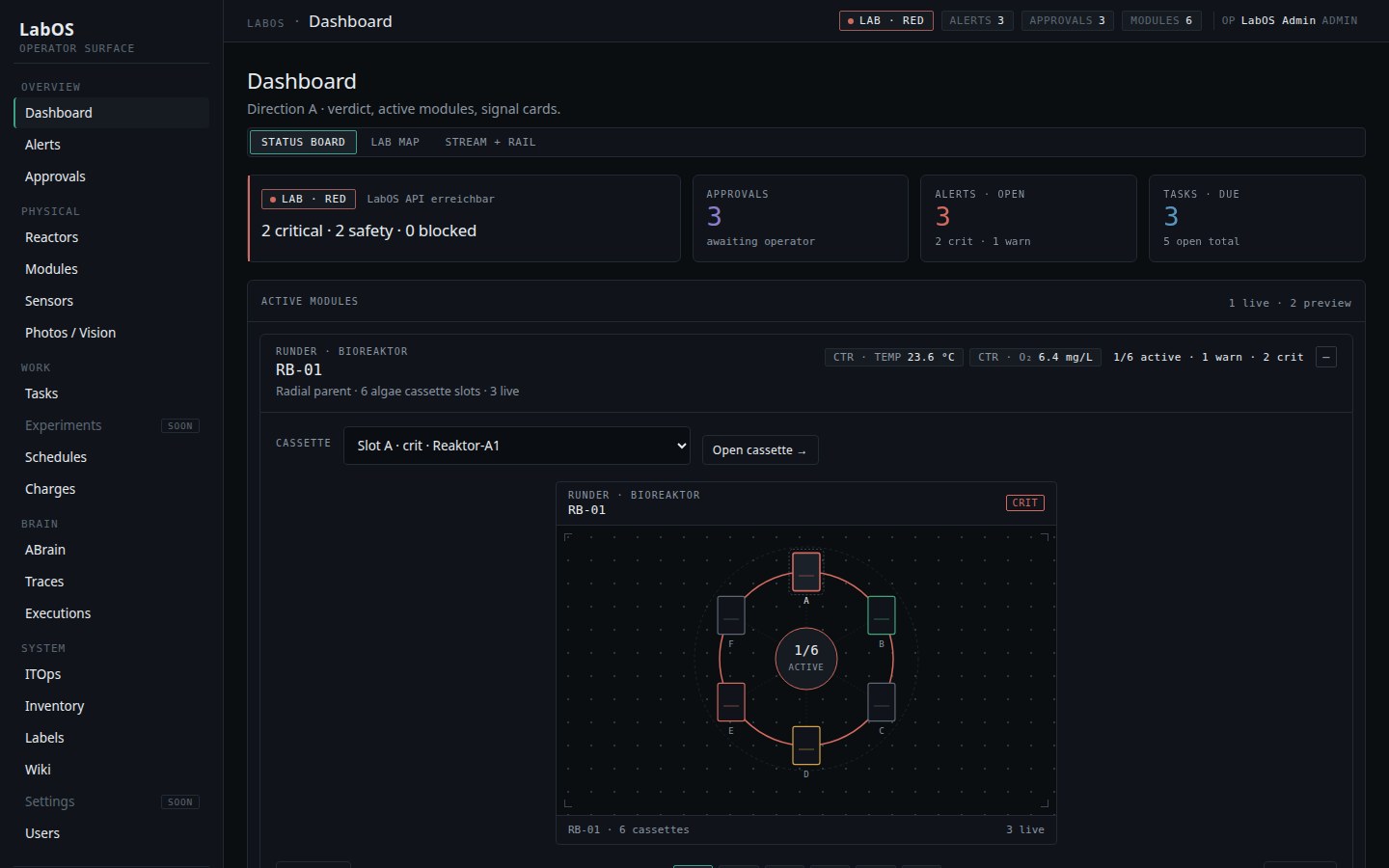Image resolution: width=1389 pixels, height=868 pixels.
Task: Select cassette slot B on the radial map
Action: click(882, 615)
